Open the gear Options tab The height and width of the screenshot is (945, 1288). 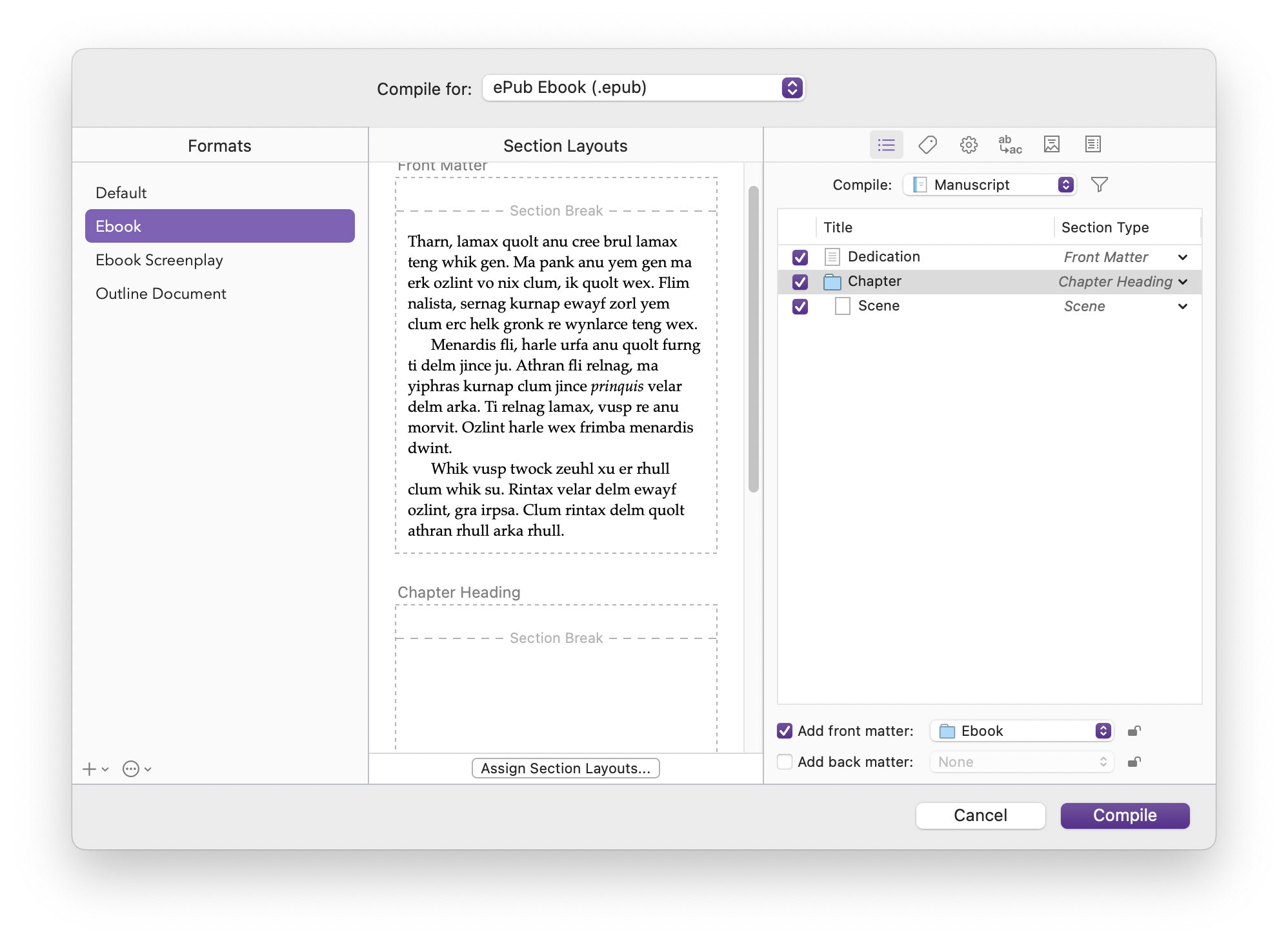pos(968,145)
